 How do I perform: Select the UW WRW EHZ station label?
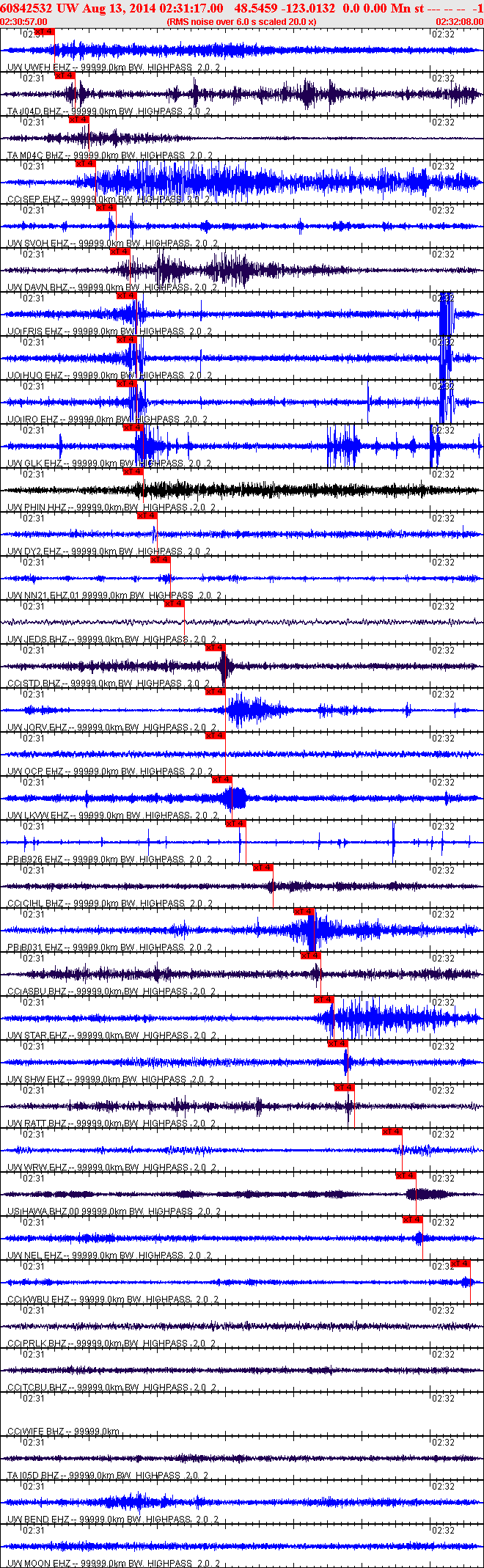point(111,1168)
